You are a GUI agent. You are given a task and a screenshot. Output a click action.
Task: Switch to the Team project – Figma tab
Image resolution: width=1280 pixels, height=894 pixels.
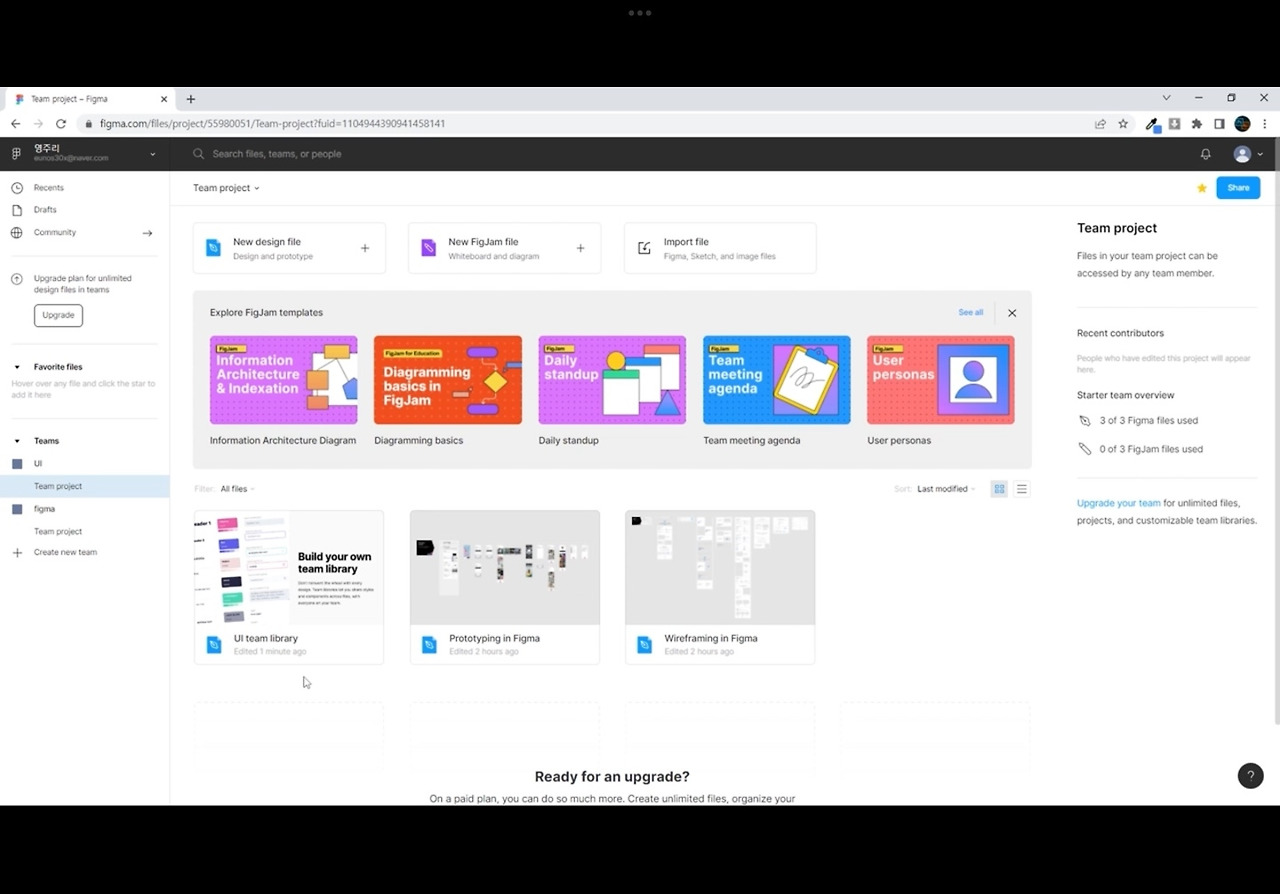(90, 99)
